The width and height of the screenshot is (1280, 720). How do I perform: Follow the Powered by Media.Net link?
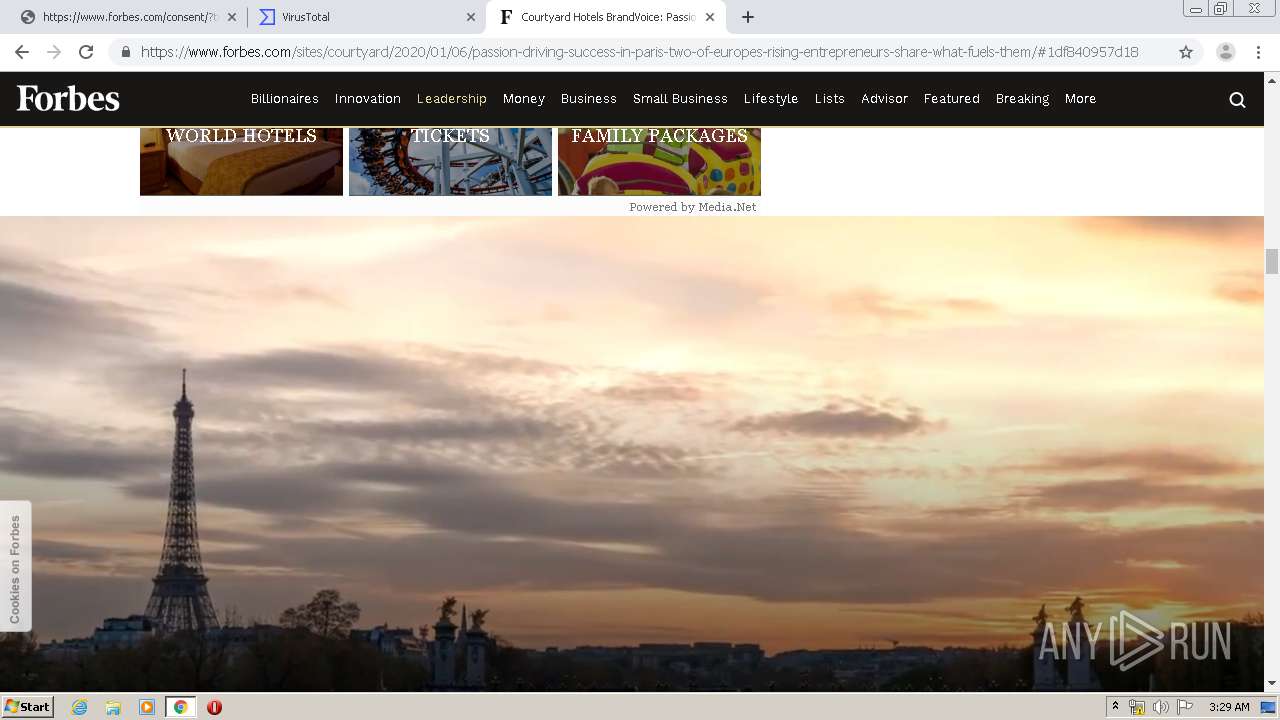click(692, 207)
